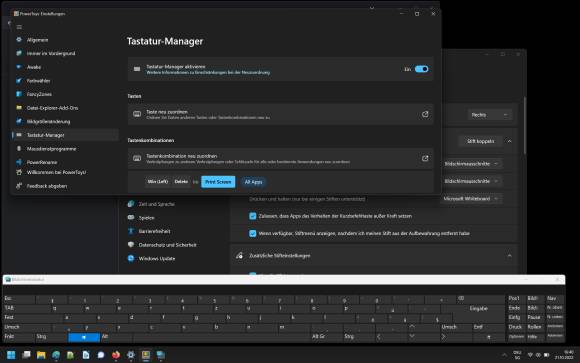Open Microsoft Edge from the taskbar
Screen dimensions: 580x363
[56, 355]
